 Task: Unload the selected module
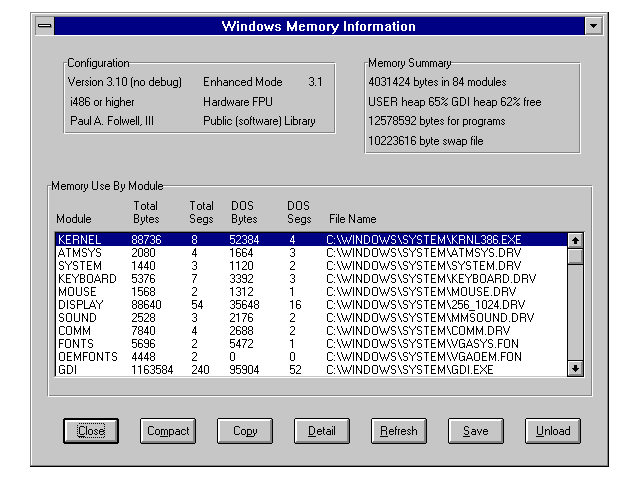pyautogui.click(x=552, y=431)
